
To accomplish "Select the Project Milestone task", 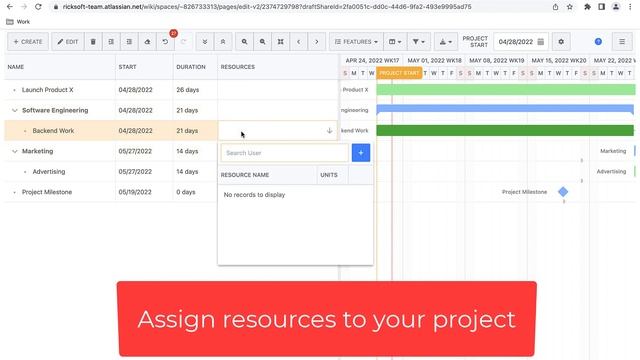I will click(47, 192).
